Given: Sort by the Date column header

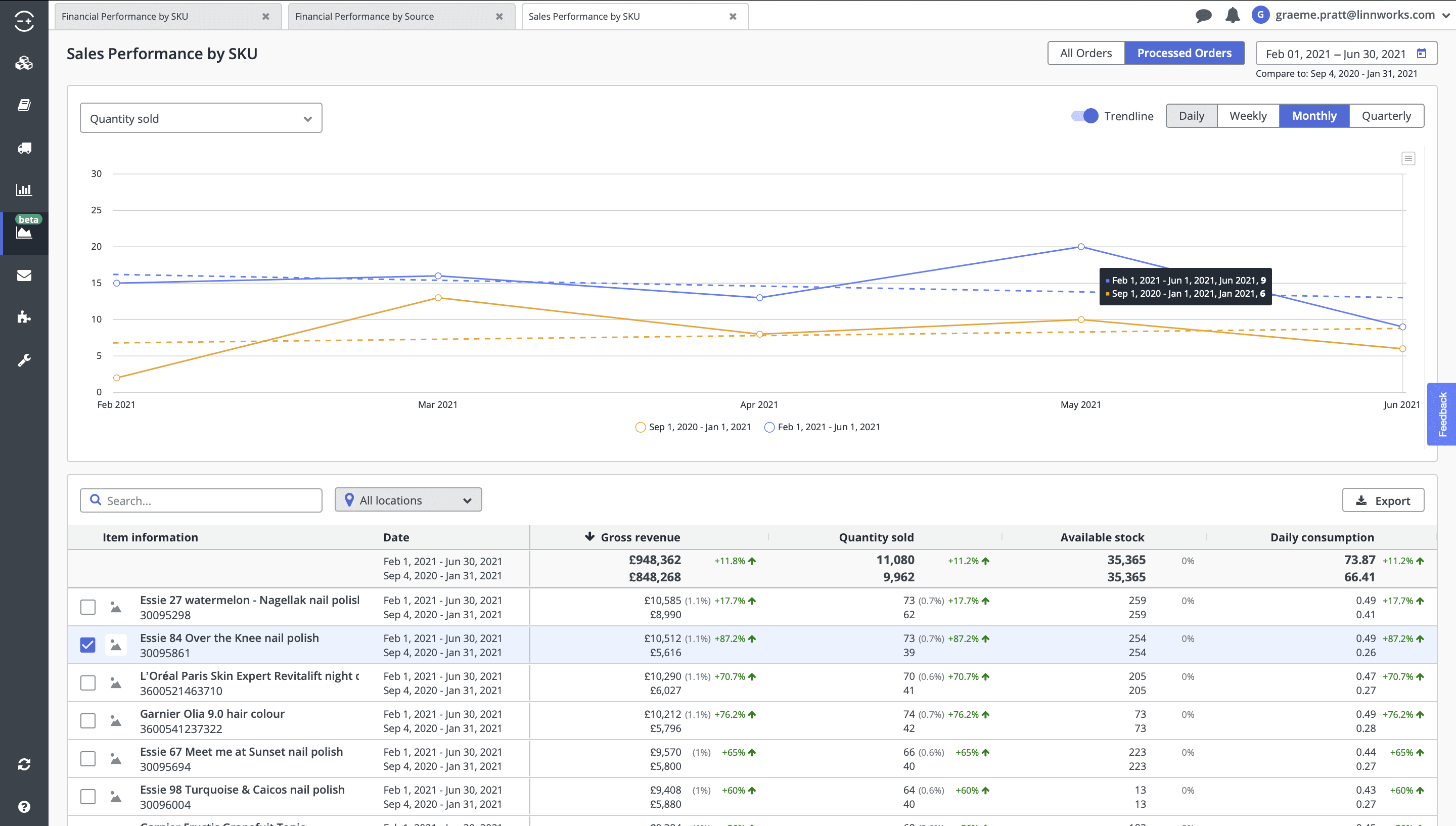Looking at the screenshot, I should click(x=396, y=537).
